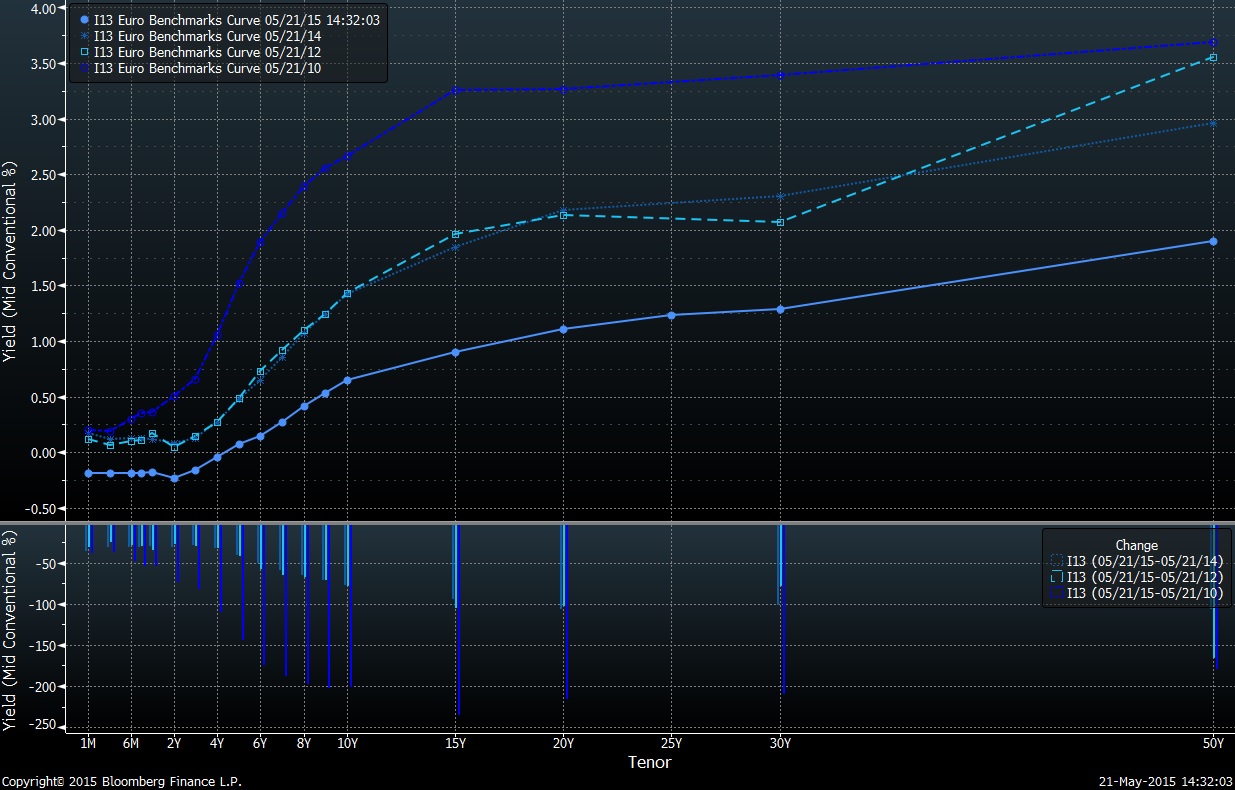The height and width of the screenshot is (790, 1235).
Task: Click the 05/21/10 curve point at 50Y
Action: click(1213, 42)
